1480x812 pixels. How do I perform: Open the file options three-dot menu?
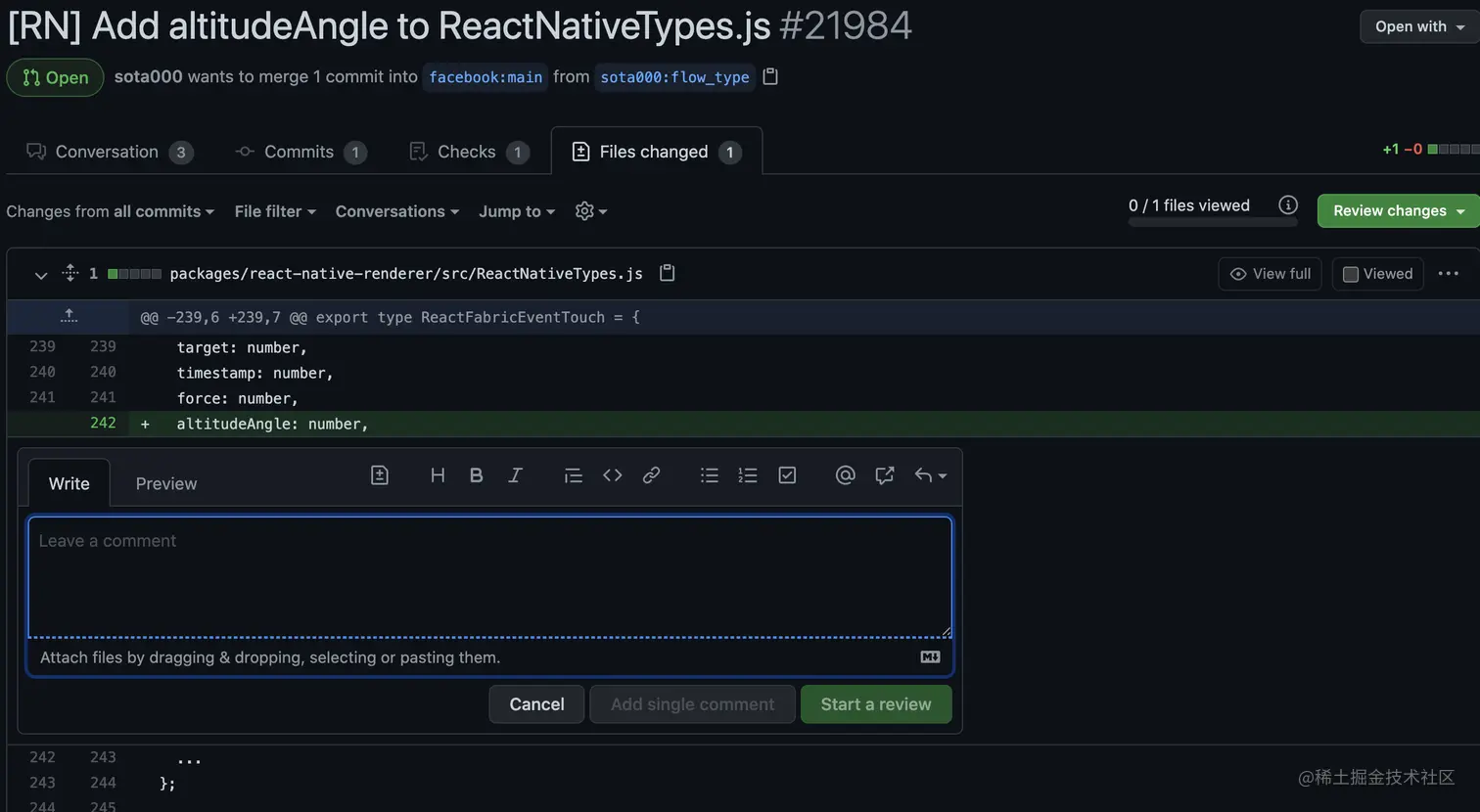click(x=1449, y=274)
